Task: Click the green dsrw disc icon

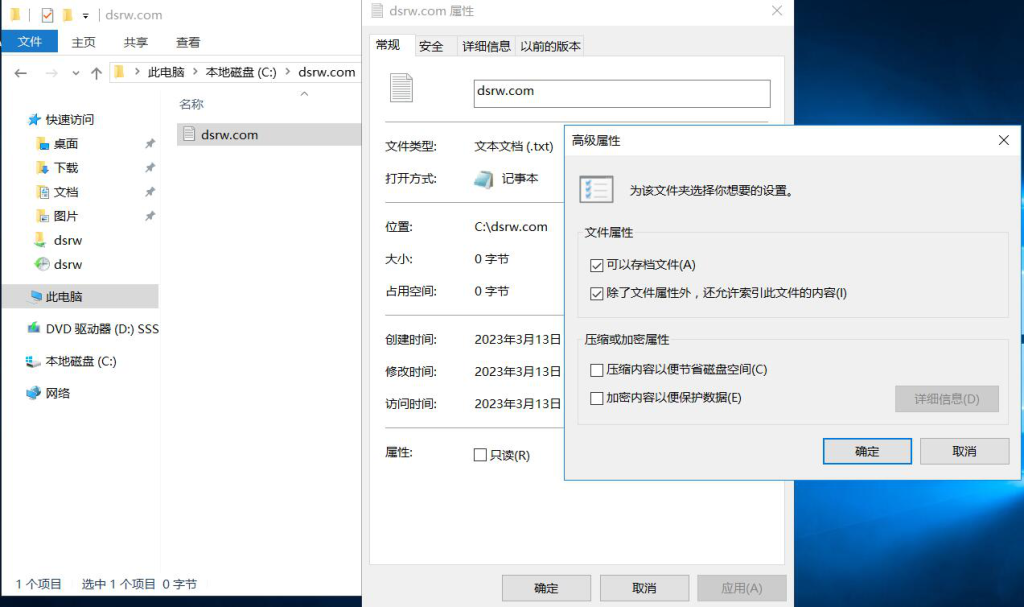Action: pos(42,264)
